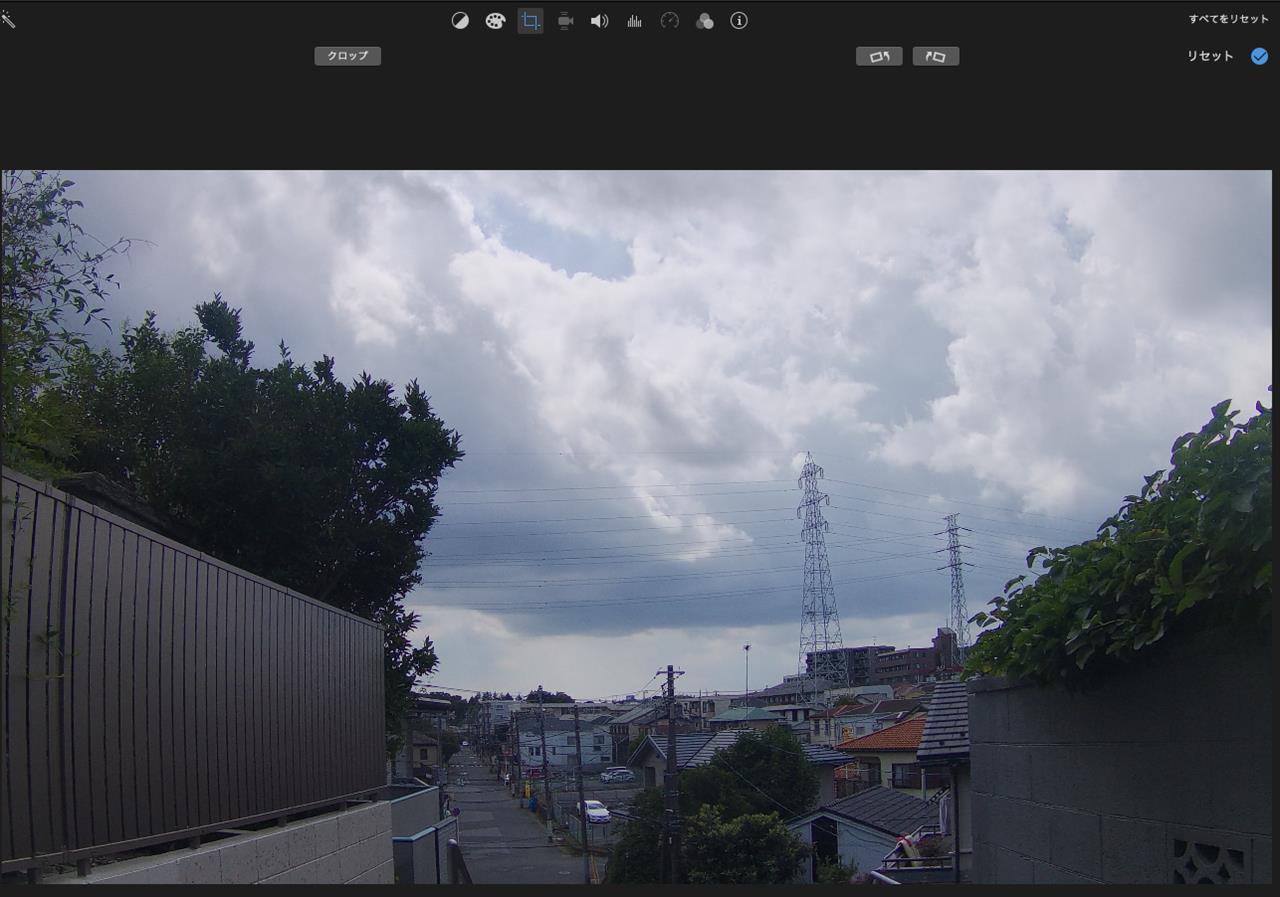The image size is (1280, 897).
Task: Select the cropping tool icon
Action: click(x=530, y=21)
